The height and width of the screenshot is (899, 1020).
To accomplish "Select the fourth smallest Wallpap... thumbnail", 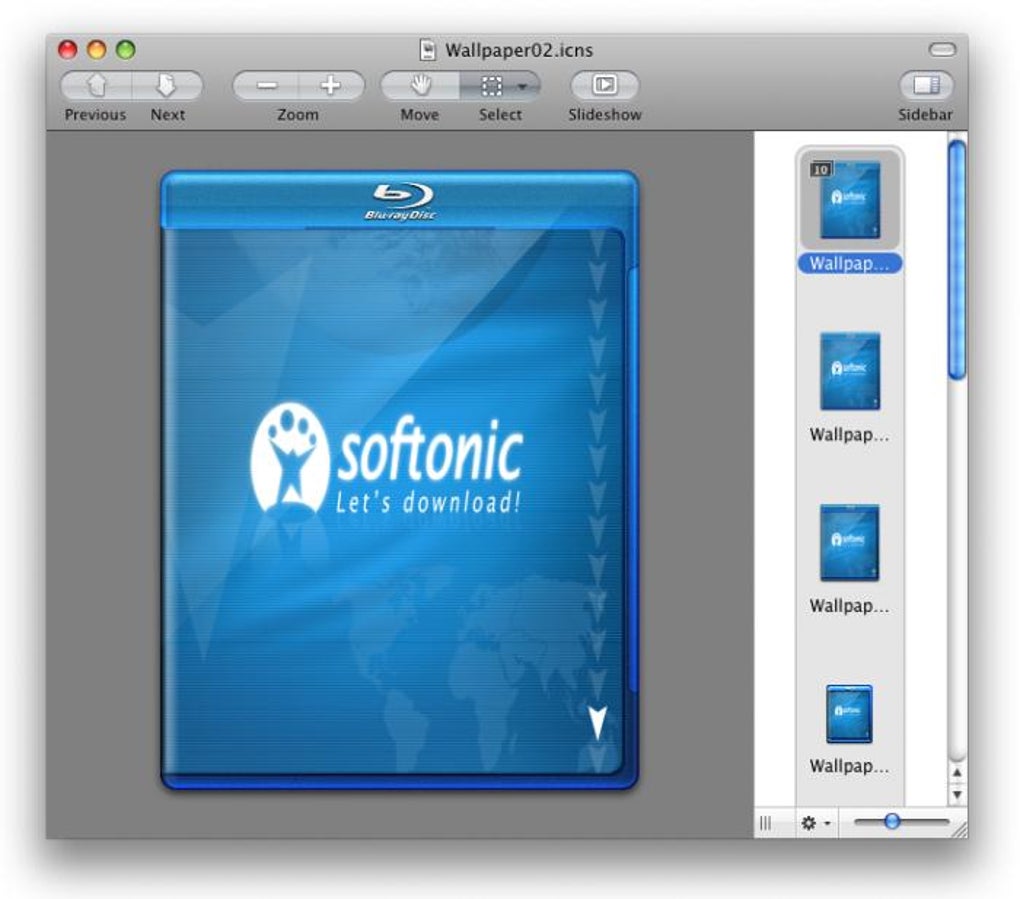I will coord(849,714).
